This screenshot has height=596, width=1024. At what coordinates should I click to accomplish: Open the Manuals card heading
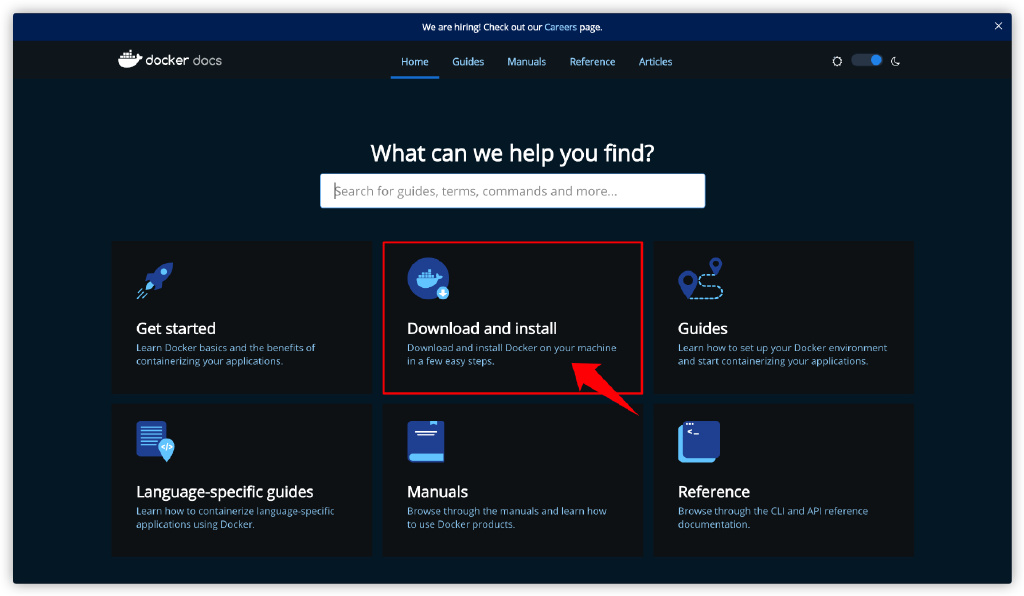point(438,492)
